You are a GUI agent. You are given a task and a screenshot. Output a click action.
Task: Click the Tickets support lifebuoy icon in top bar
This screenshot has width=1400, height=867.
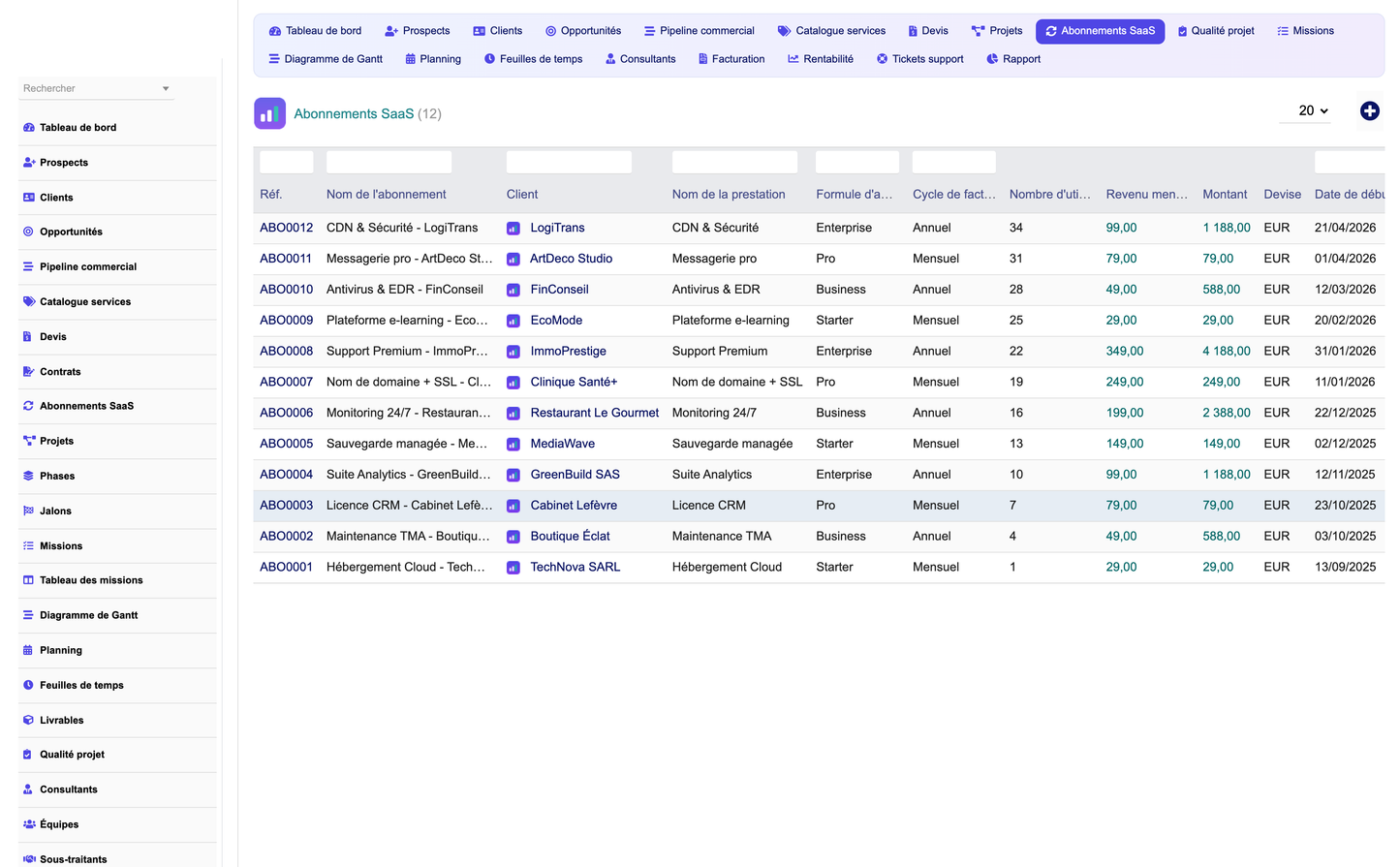click(882, 59)
